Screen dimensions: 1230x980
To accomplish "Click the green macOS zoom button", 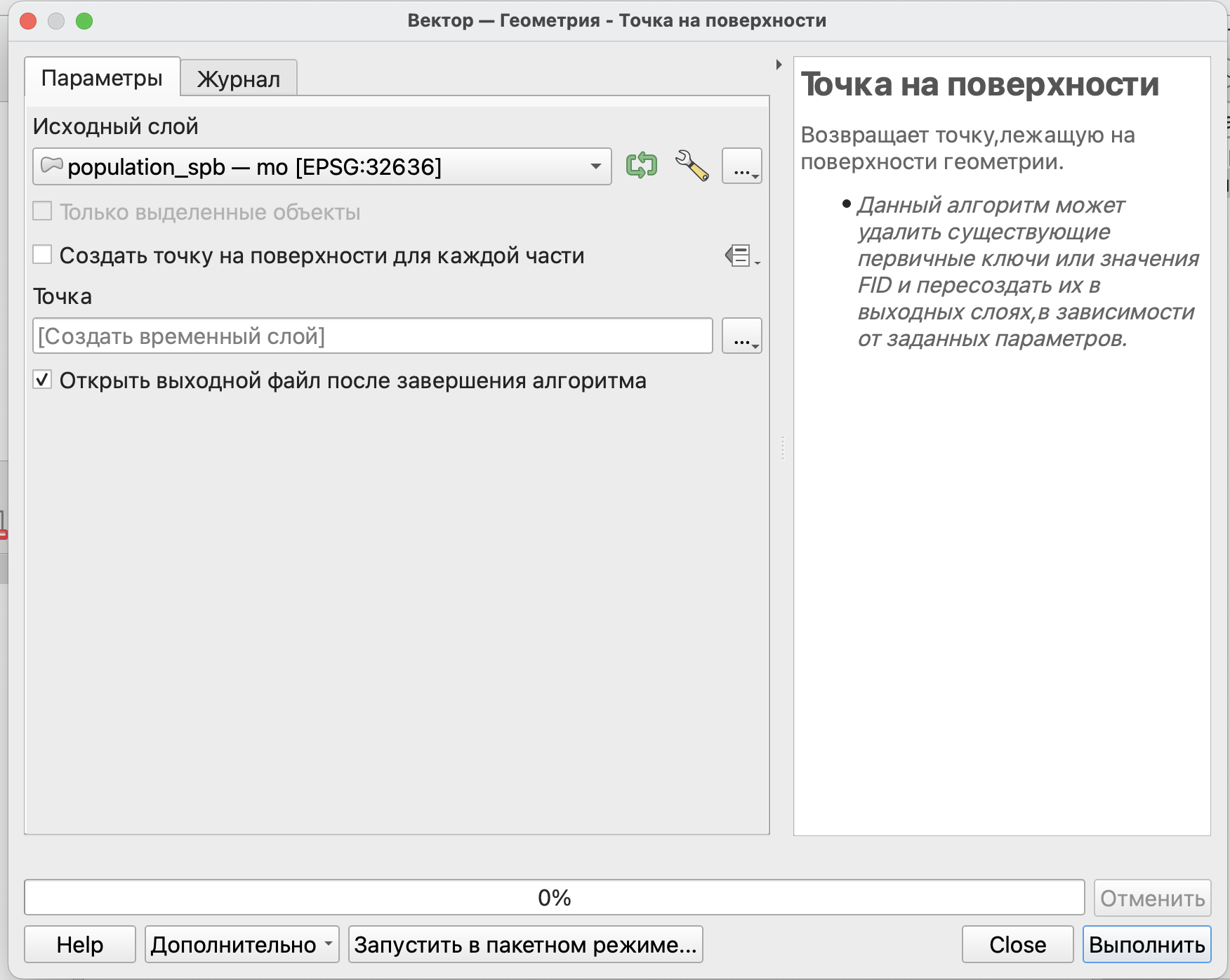I will [84, 21].
